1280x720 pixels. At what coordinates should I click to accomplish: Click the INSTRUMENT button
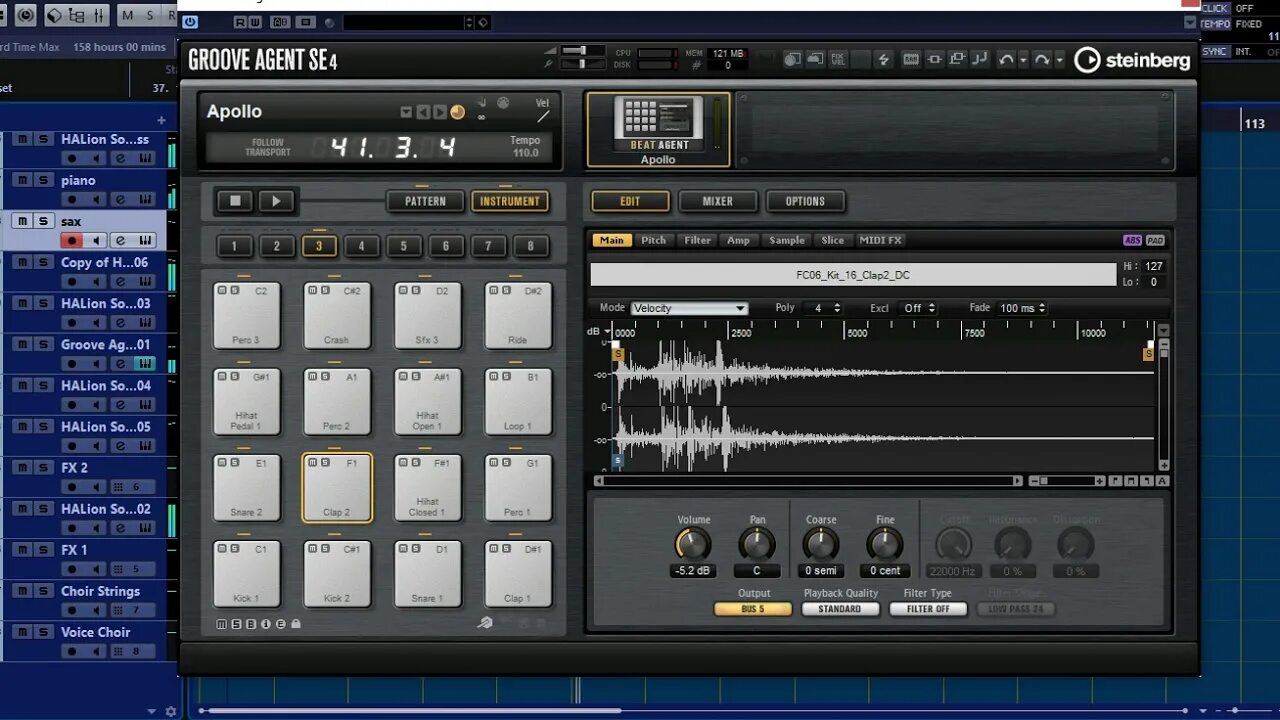pyautogui.click(x=510, y=201)
